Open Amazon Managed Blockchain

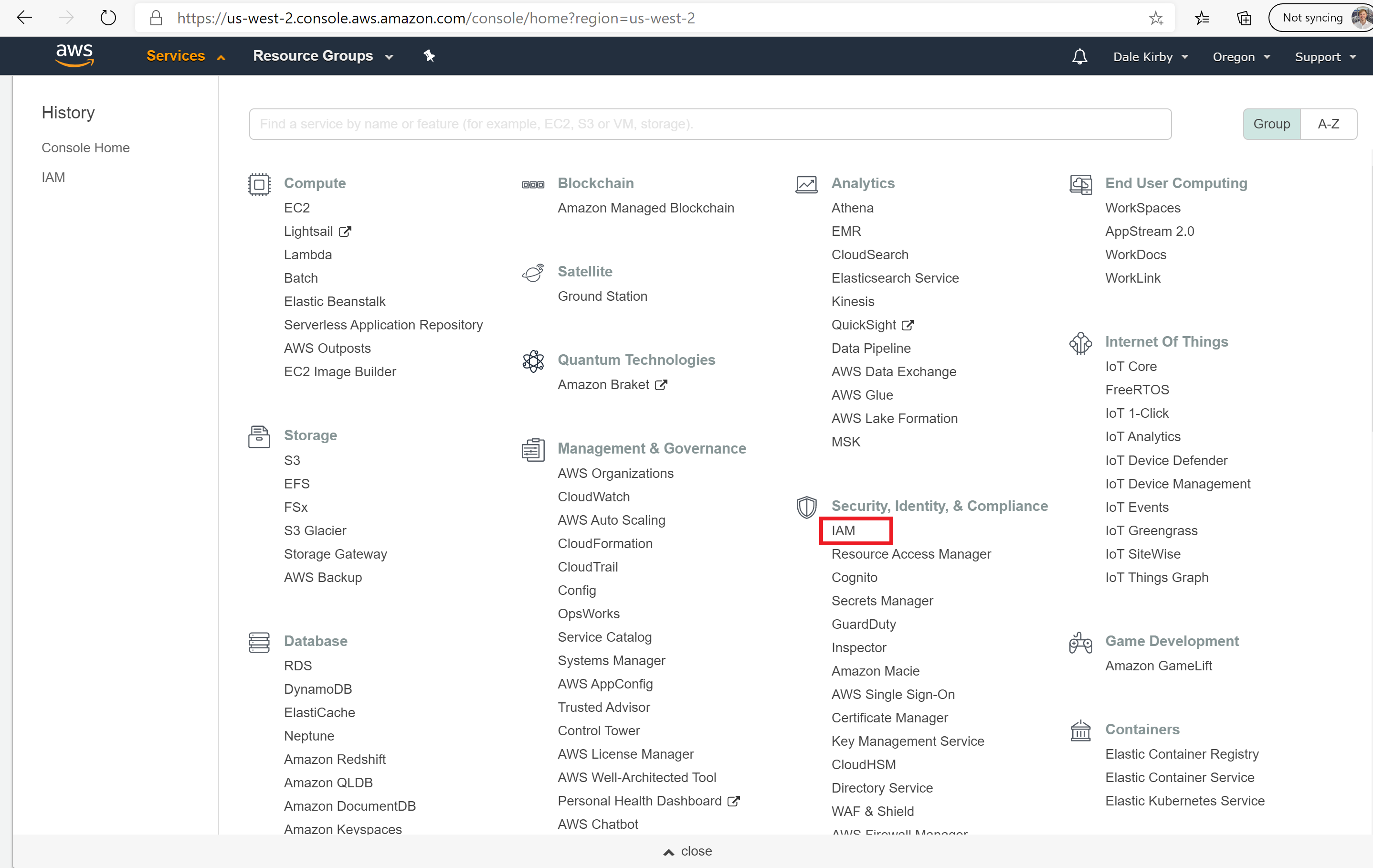pos(646,208)
